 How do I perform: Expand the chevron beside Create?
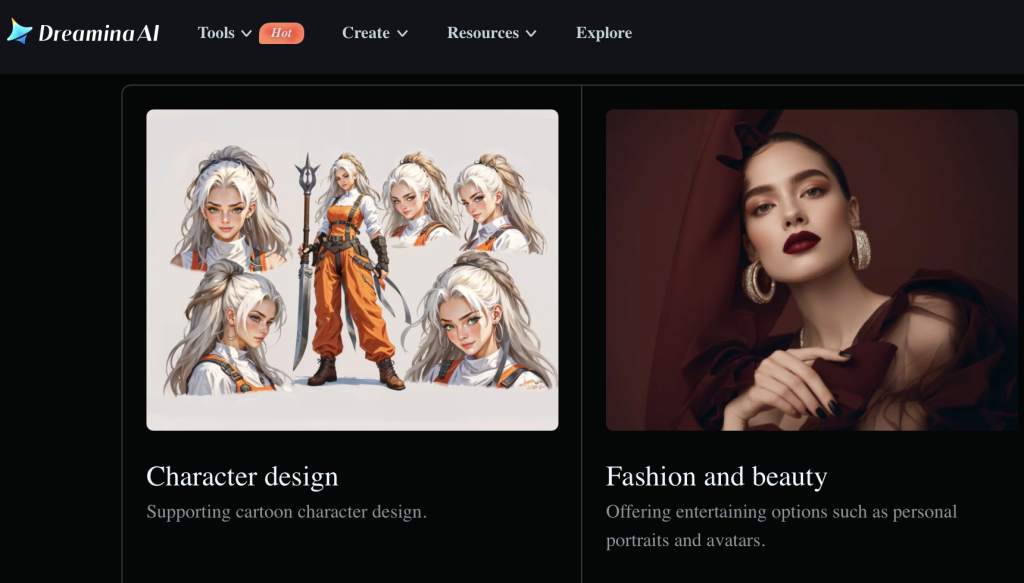click(402, 34)
